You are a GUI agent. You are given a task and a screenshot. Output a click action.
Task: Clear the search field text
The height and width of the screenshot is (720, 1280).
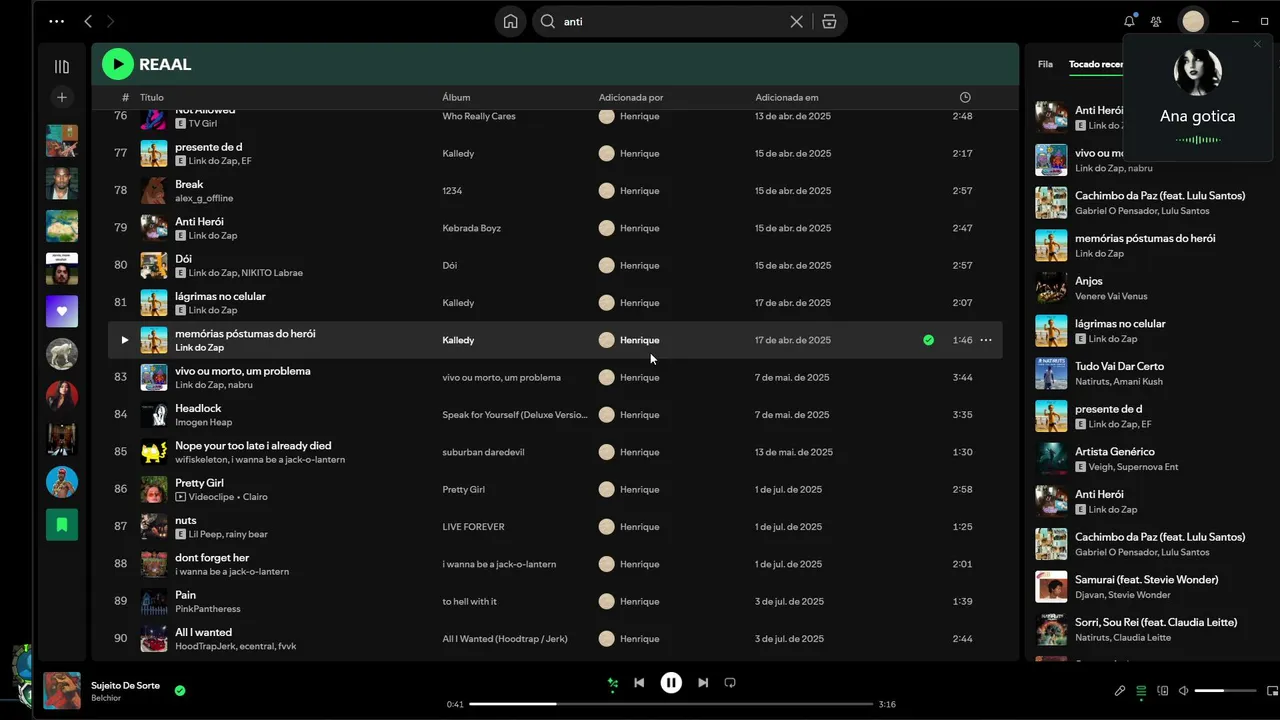coord(796,21)
